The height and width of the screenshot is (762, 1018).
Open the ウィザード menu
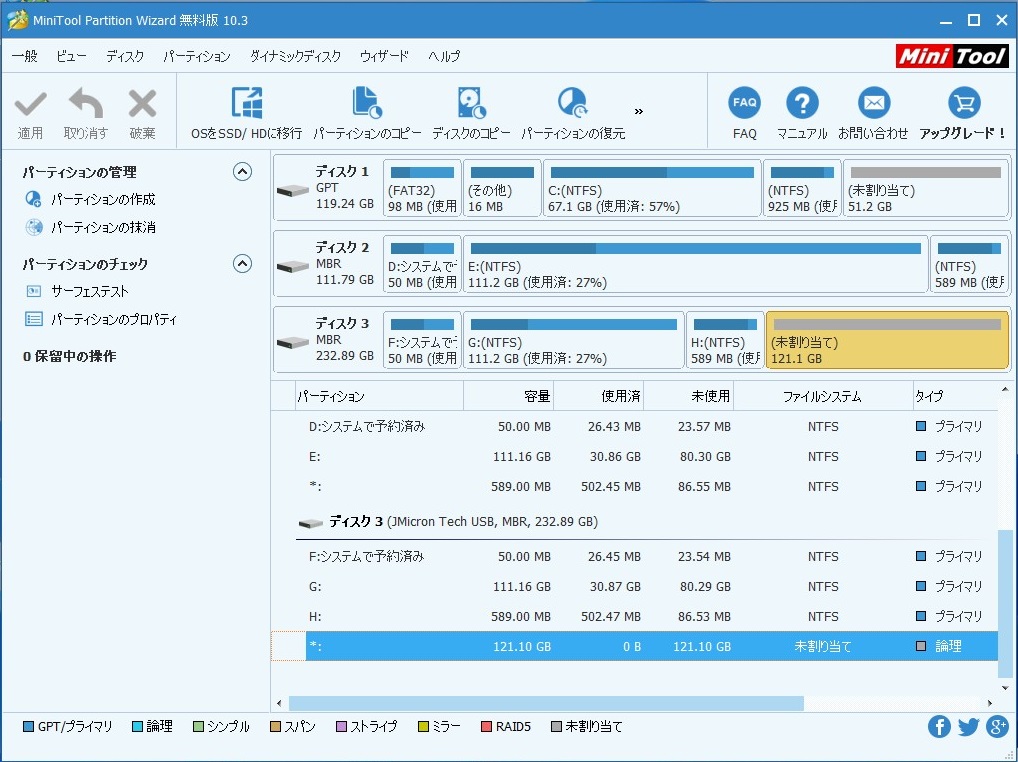(x=384, y=56)
